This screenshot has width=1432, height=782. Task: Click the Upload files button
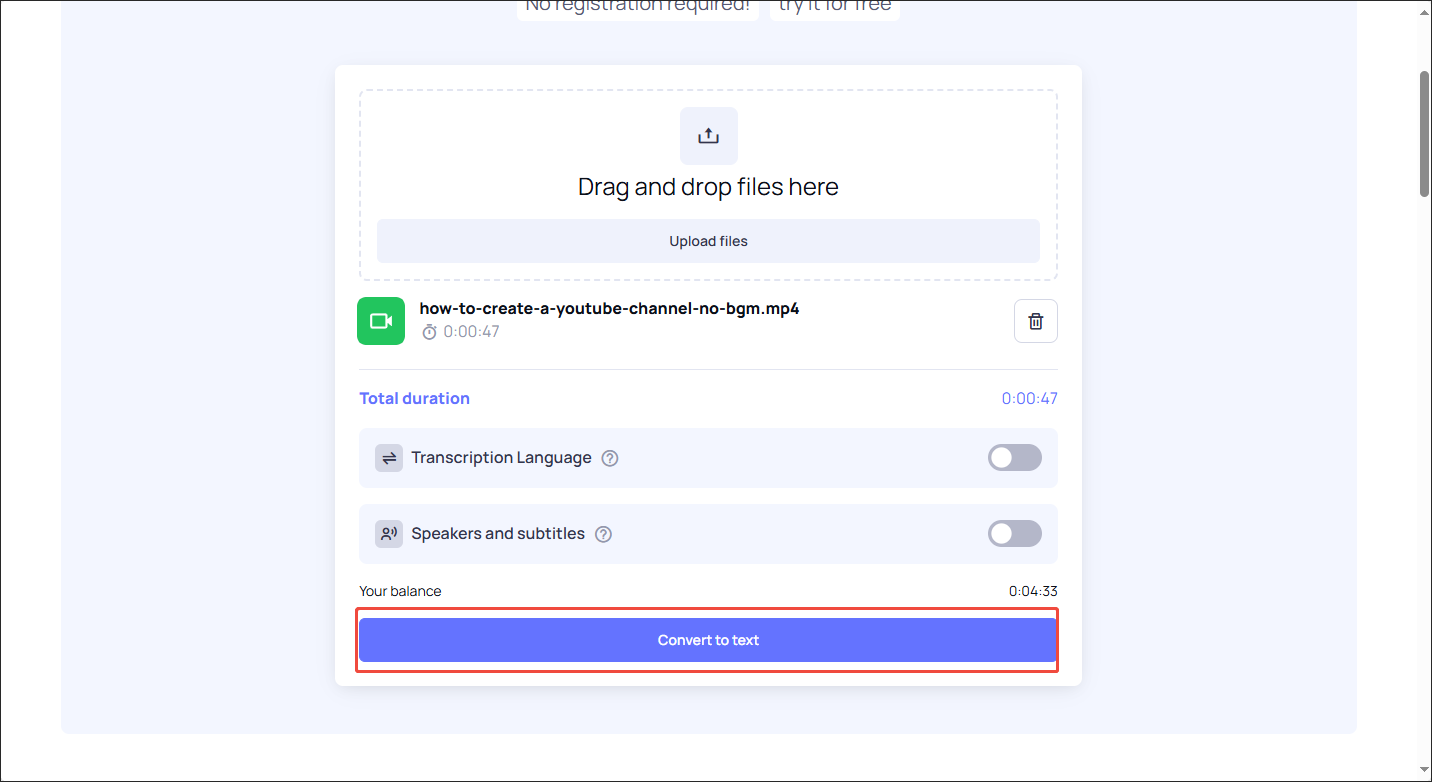(x=708, y=241)
